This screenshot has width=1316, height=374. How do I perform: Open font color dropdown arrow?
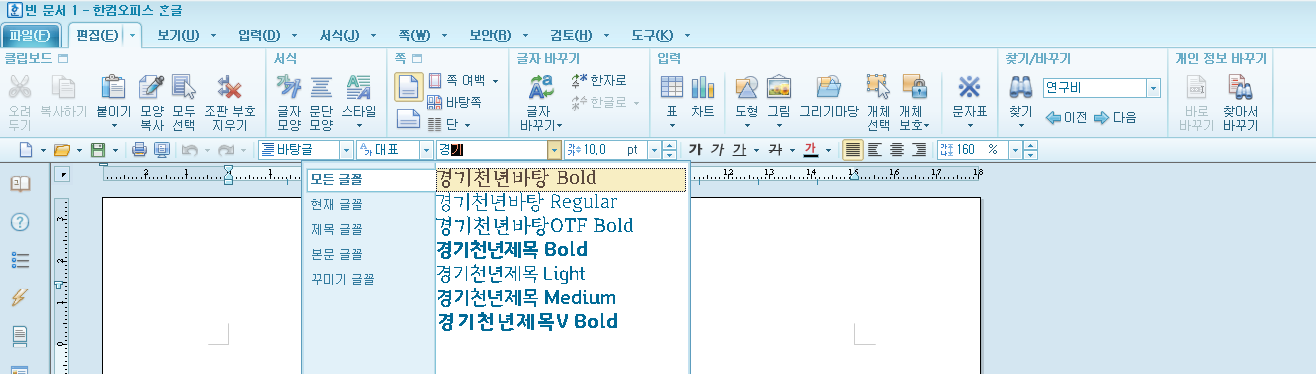[827, 149]
